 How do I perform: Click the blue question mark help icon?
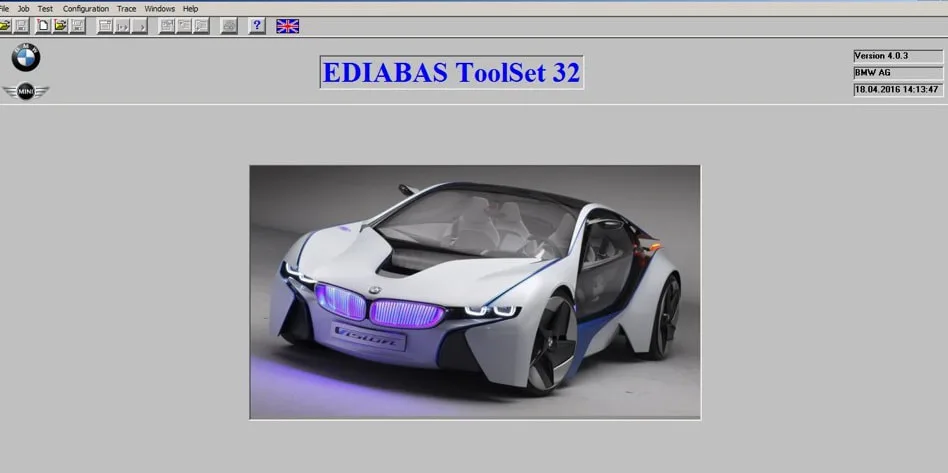tap(257, 25)
